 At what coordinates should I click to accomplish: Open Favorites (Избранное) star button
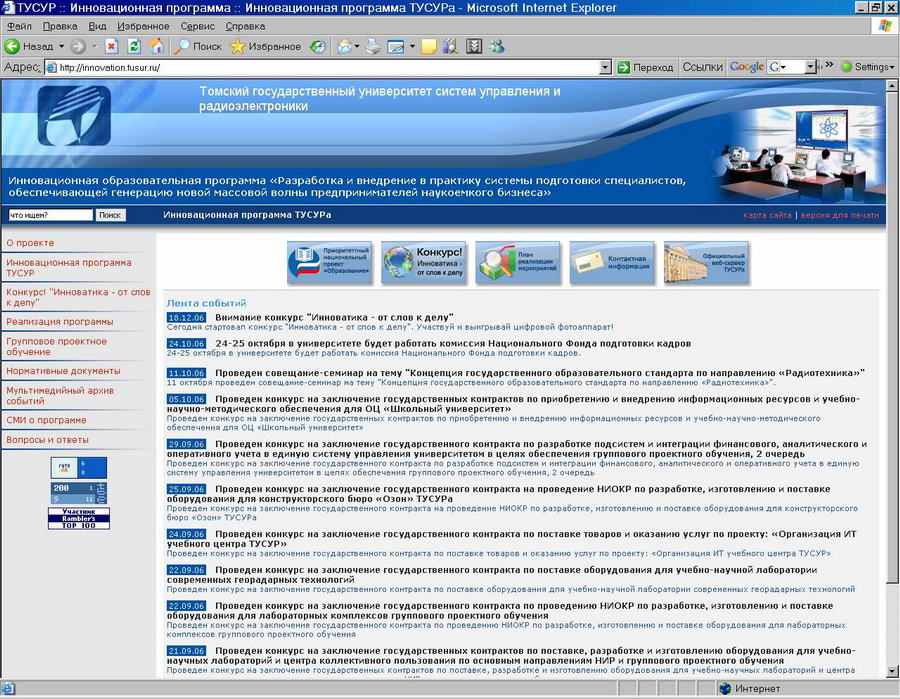(x=265, y=46)
